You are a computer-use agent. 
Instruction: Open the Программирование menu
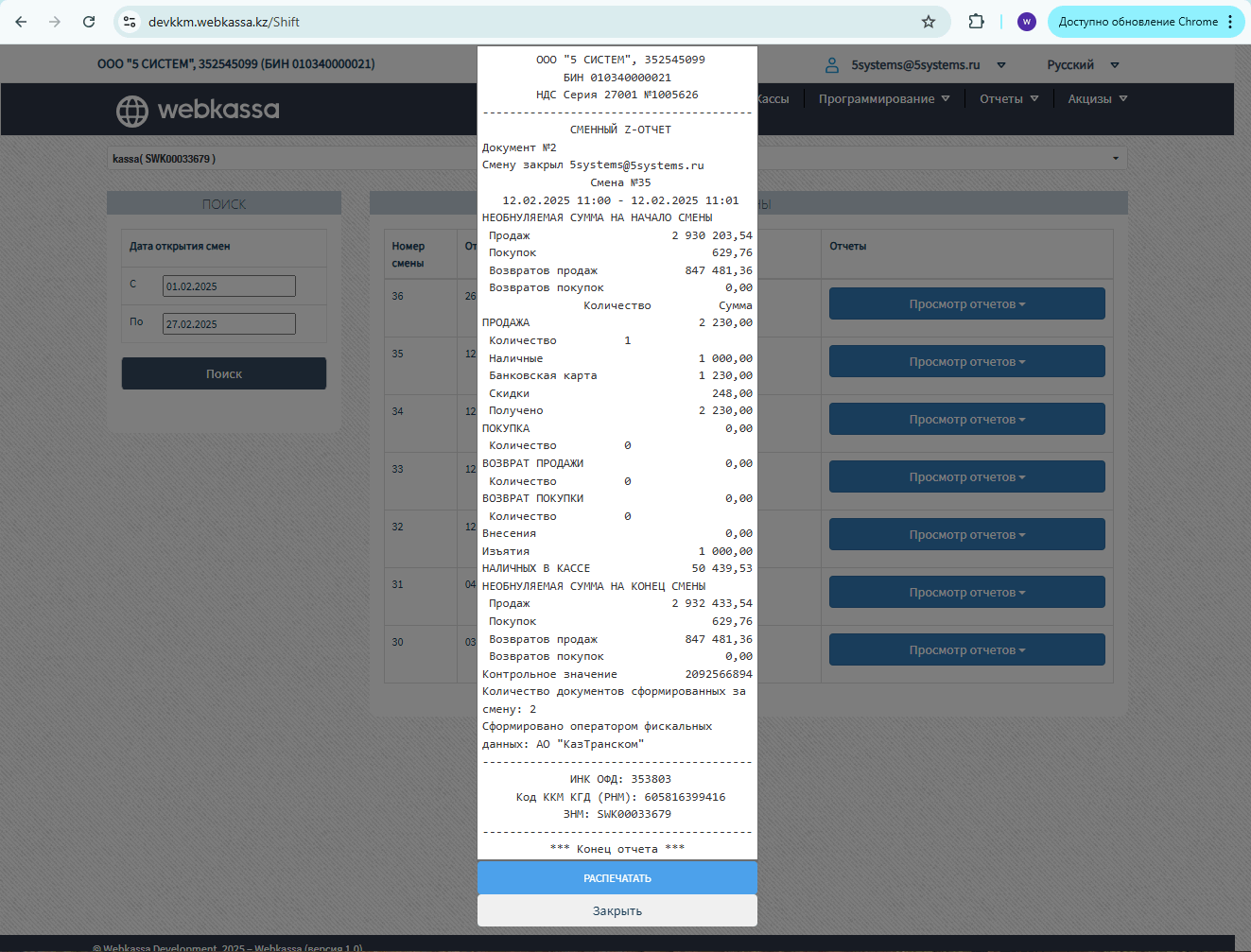coord(883,99)
